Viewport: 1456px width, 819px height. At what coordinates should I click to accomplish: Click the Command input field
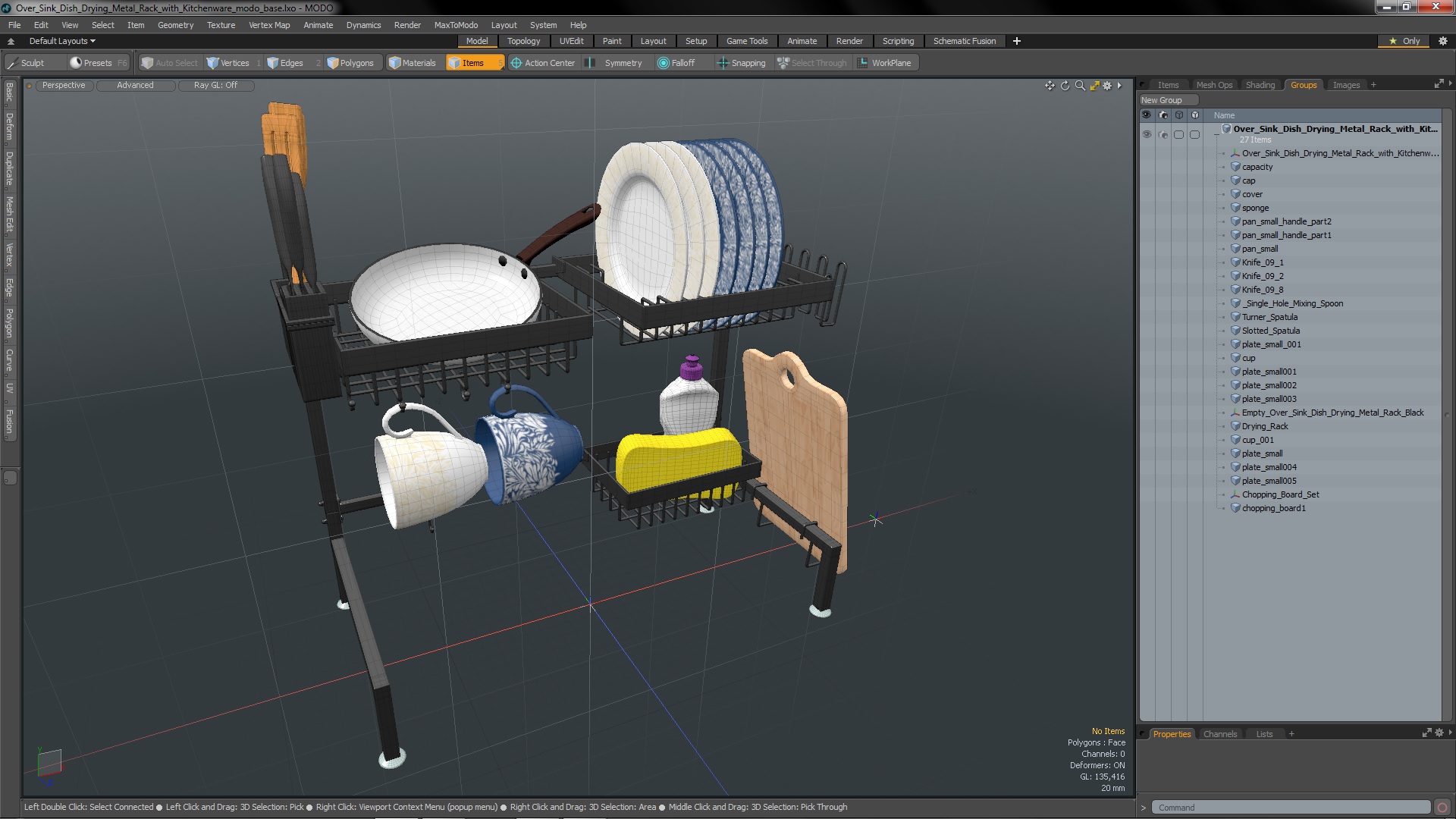1289,808
